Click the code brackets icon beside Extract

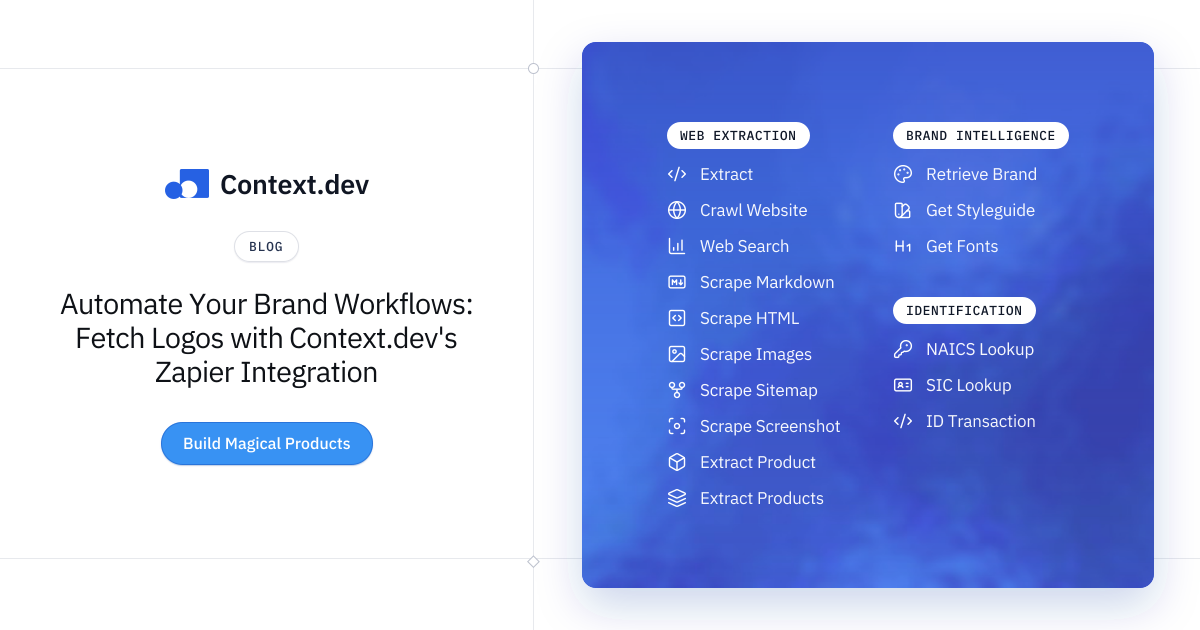pyautogui.click(x=677, y=174)
